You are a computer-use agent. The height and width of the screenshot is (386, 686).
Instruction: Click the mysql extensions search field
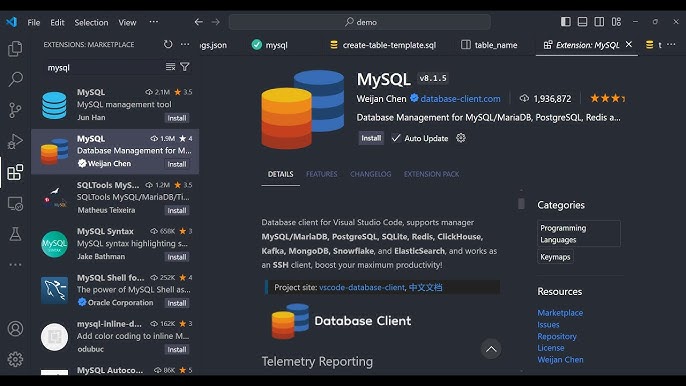point(105,67)
